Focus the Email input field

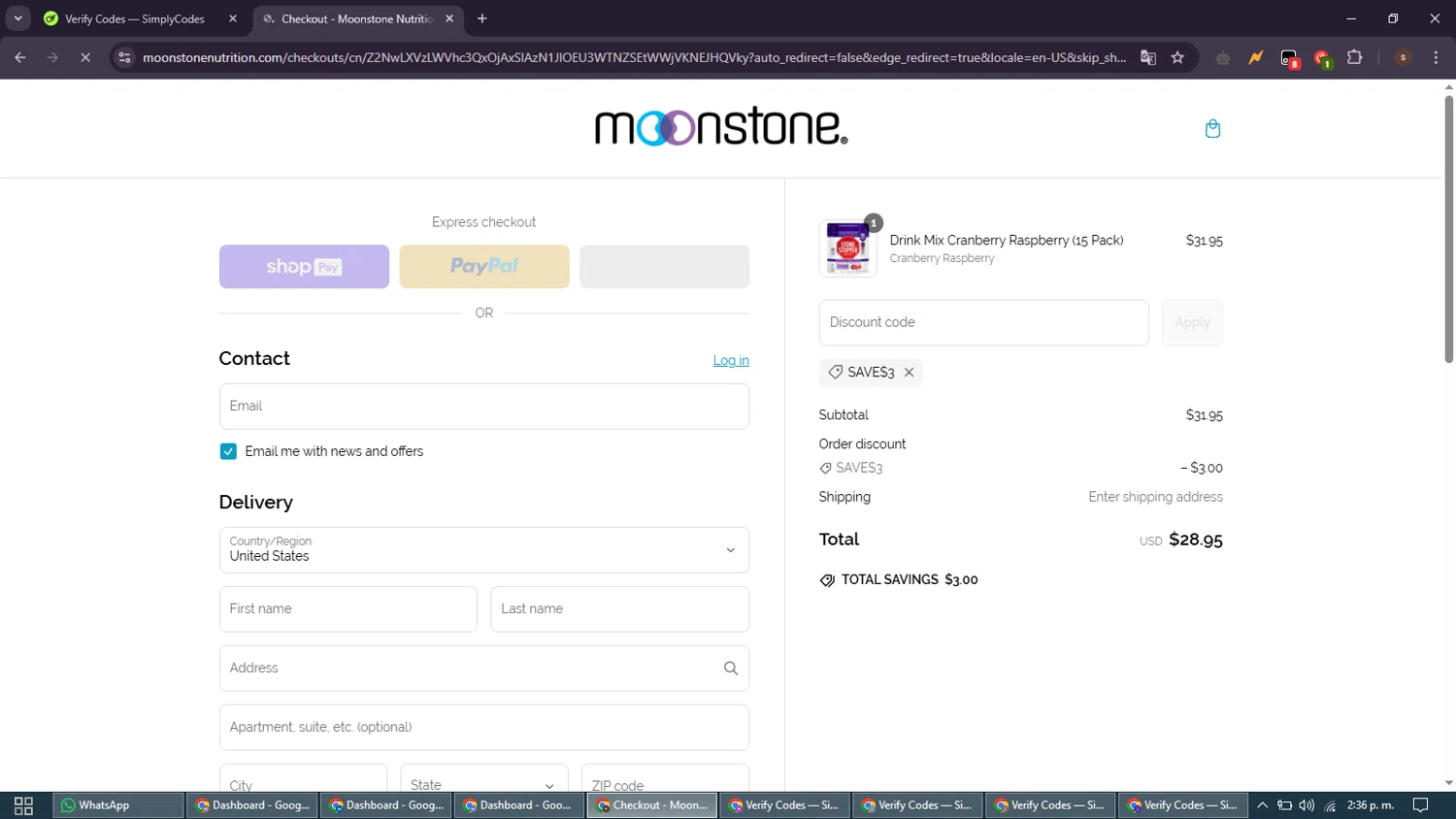[x=484, y=407]
